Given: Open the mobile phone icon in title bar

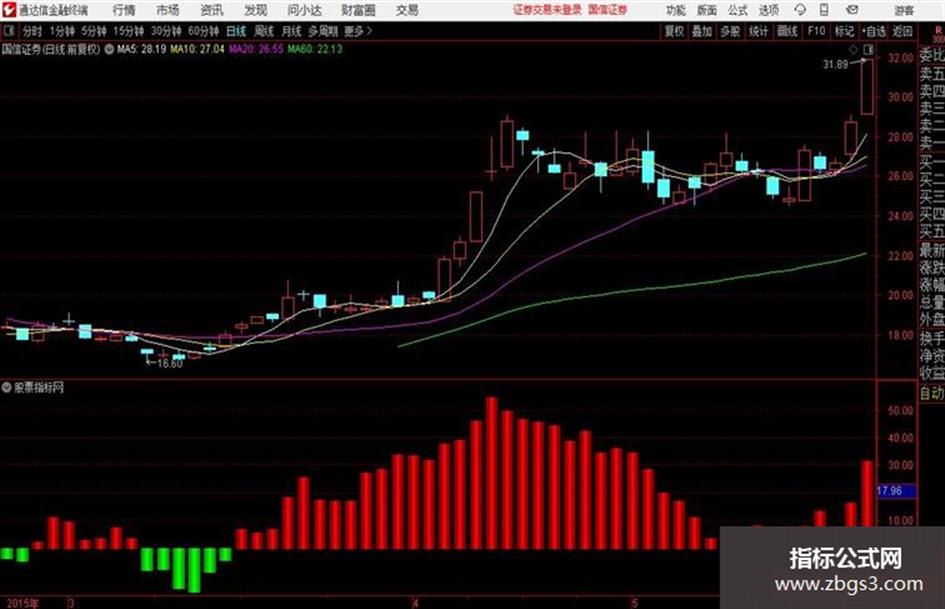Looking at the screenshot, I should point(824,10).
